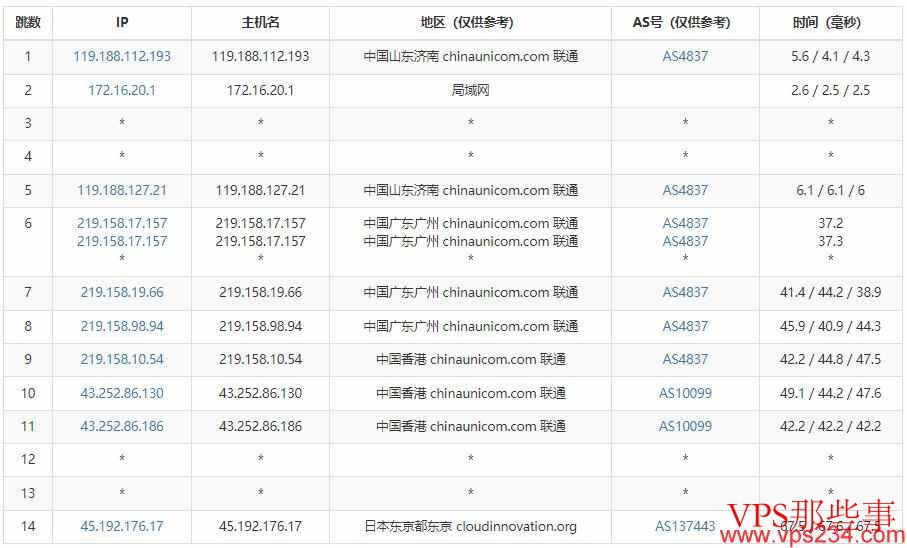Open the 43.252.86.186 IP link
Image resolution: width=907 pixels, height=548 pixels.
[x=121, y=426]
